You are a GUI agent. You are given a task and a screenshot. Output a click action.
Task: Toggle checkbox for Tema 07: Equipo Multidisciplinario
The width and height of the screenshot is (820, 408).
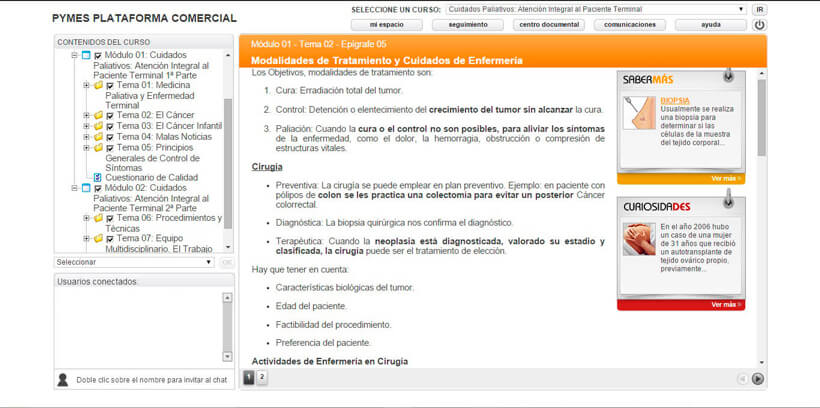(110, 239)
